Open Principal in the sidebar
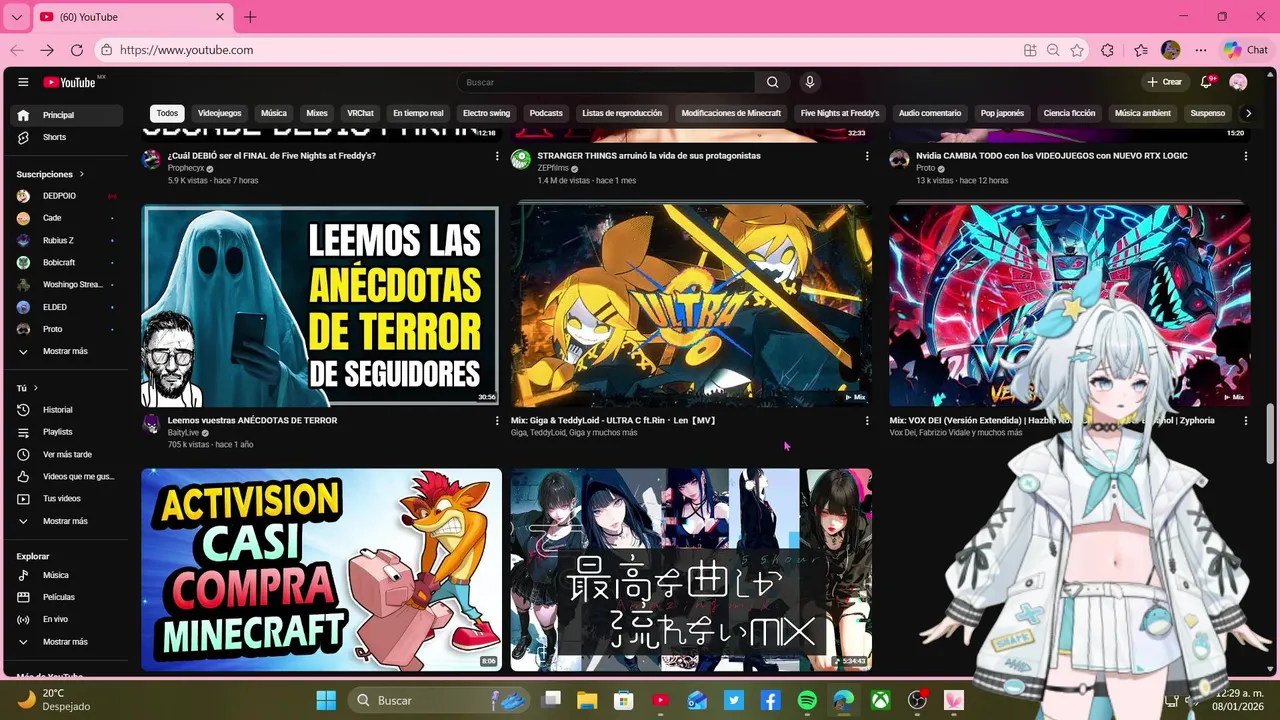Screen dimensions: 1280x720 pyautogui.click(x=67, y=115)
